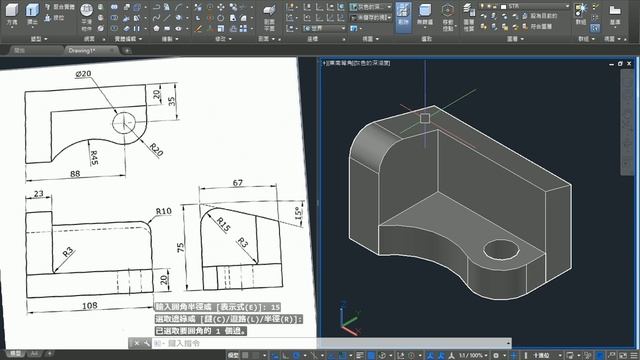This screenshot has height=360, width=640.
Task: Click the navigation bar on viewport right edge
Action: coord(627,122)
